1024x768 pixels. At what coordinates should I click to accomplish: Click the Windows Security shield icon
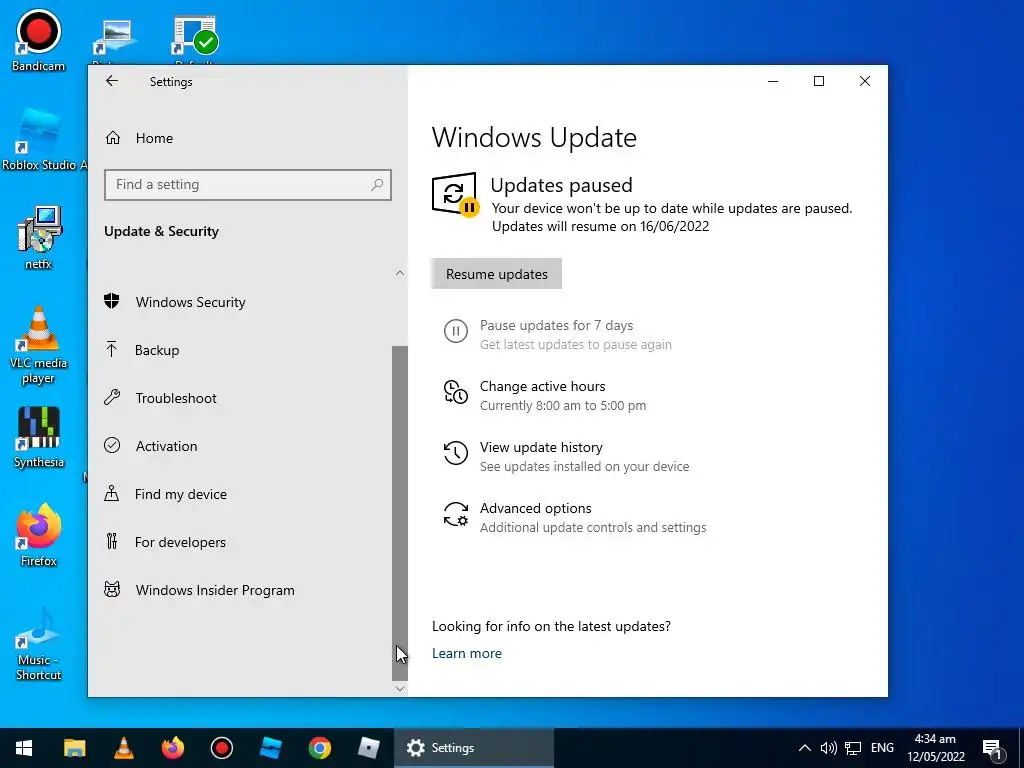coord(112,301)
